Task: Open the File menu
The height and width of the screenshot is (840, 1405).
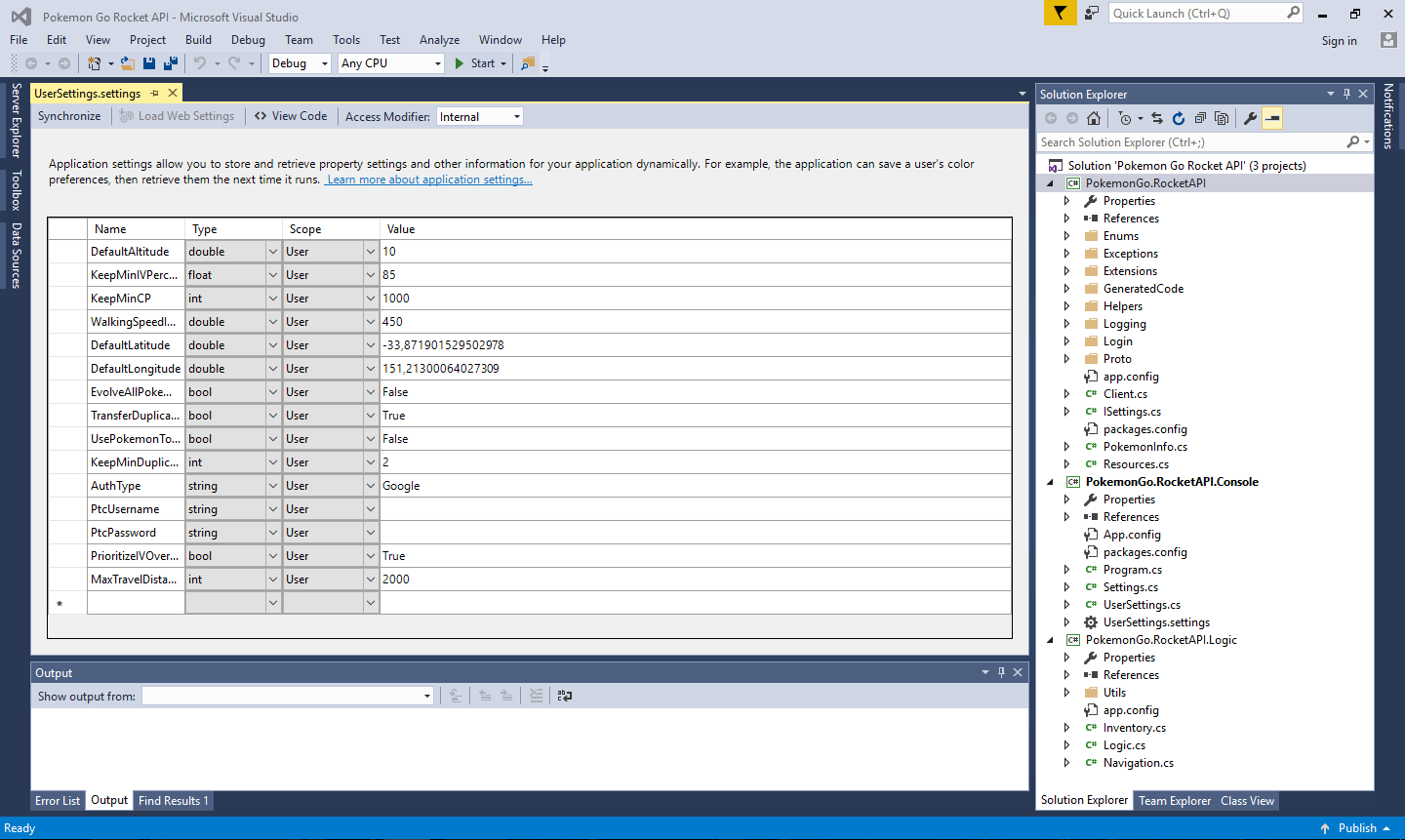Action: 19,40
